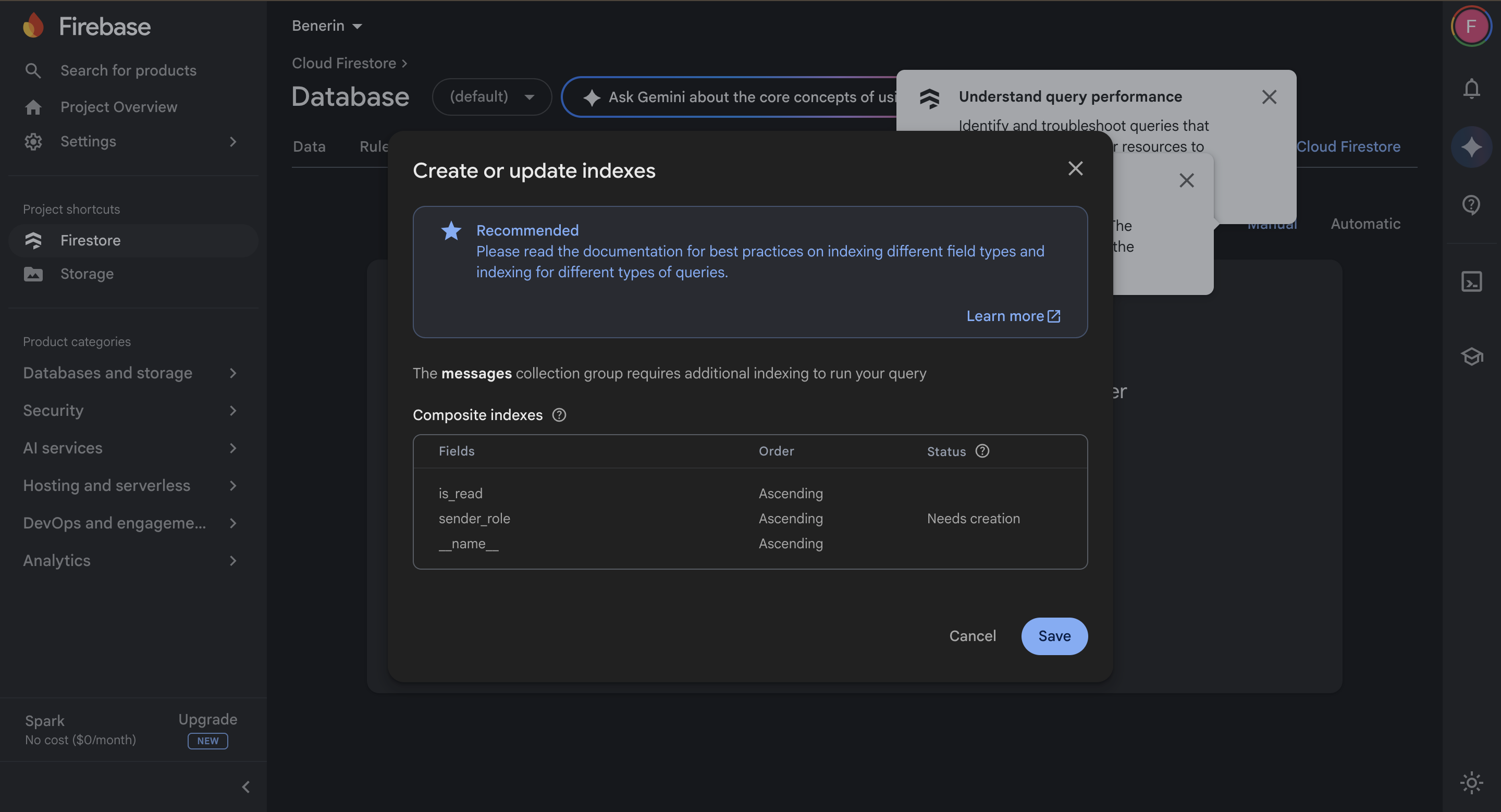Switch to the Data tab
1501x812 pixels.
[309, 147]
